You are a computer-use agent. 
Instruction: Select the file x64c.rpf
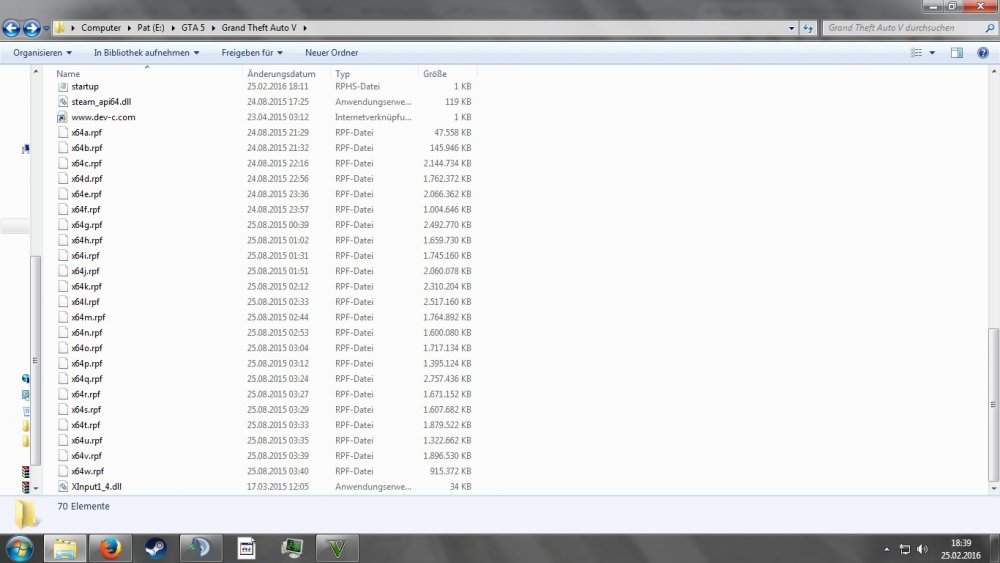pos(87,163)
